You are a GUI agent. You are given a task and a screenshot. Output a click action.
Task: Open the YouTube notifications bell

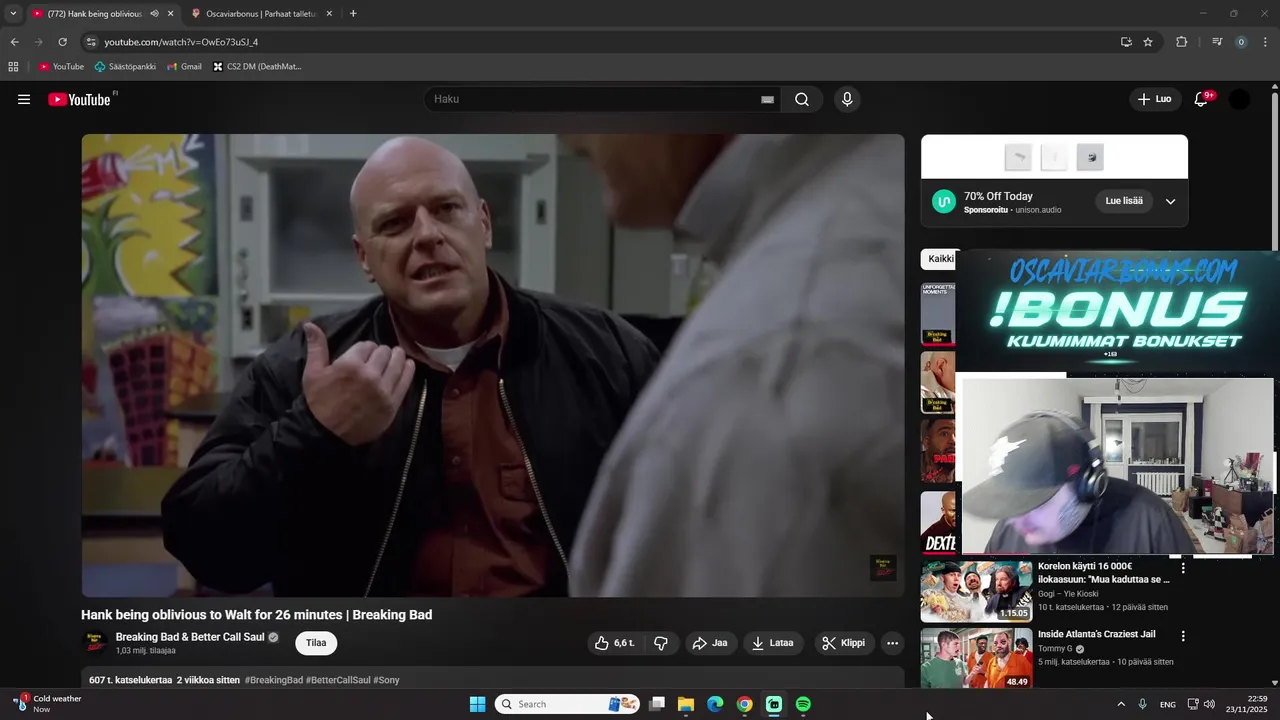(1202, 99)
